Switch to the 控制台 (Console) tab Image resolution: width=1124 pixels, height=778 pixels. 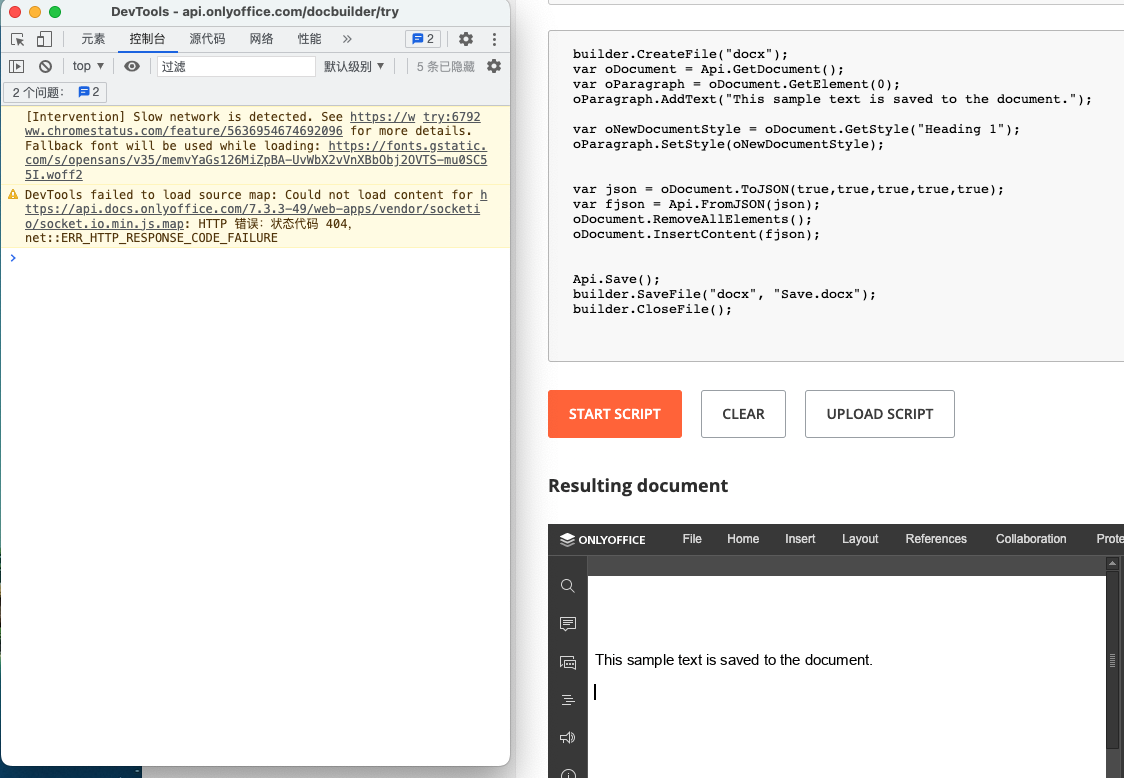click(x=147, y=39)
